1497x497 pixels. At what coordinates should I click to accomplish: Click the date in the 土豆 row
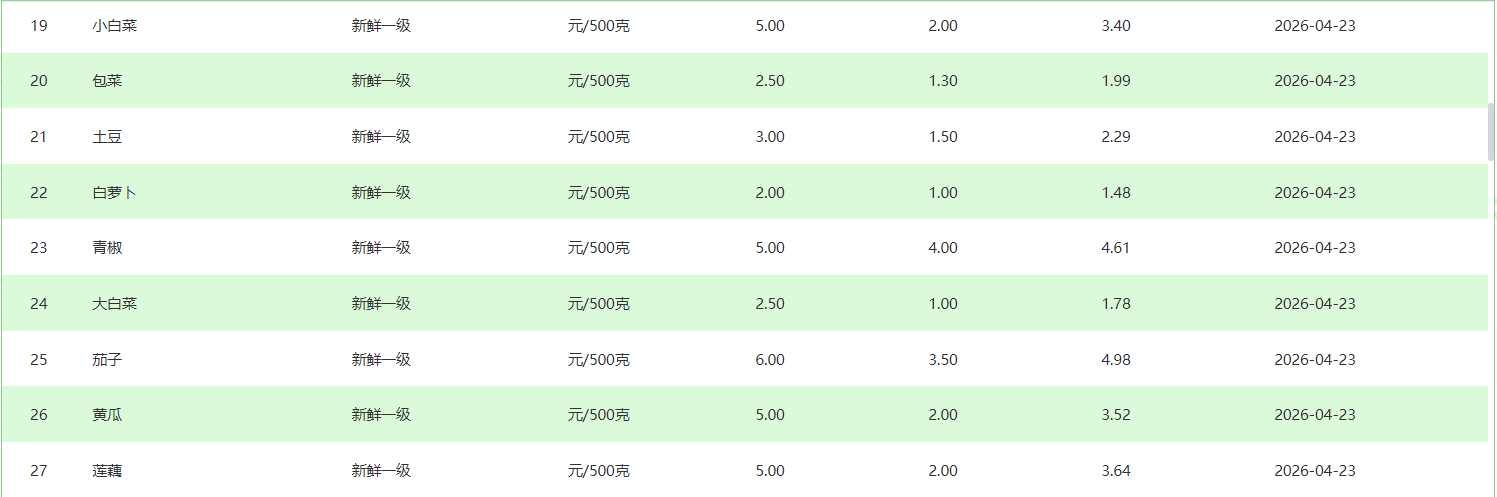tap(1314, 137)
